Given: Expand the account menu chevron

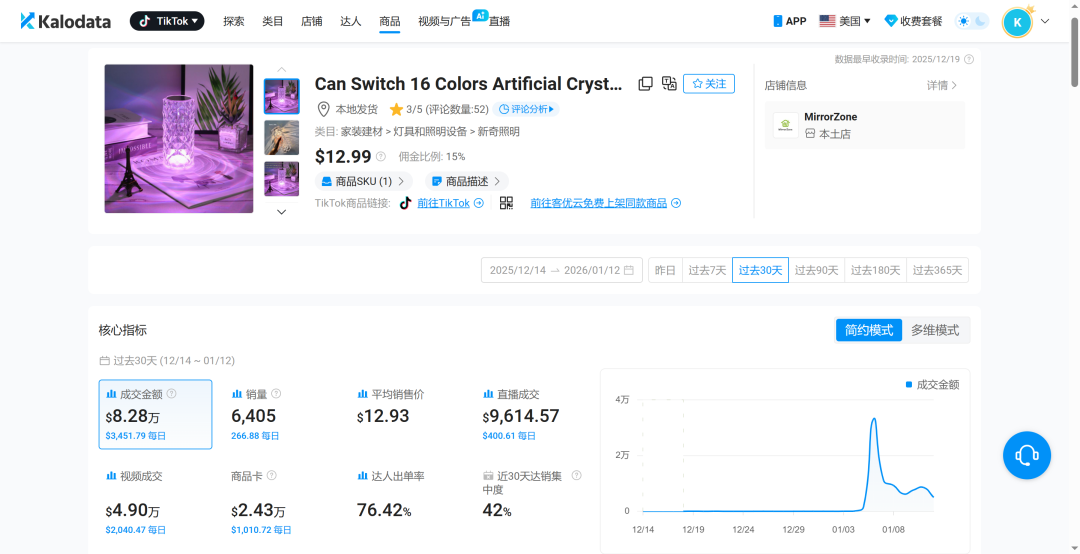Looking at the screenshot, I should [1045, 21].
